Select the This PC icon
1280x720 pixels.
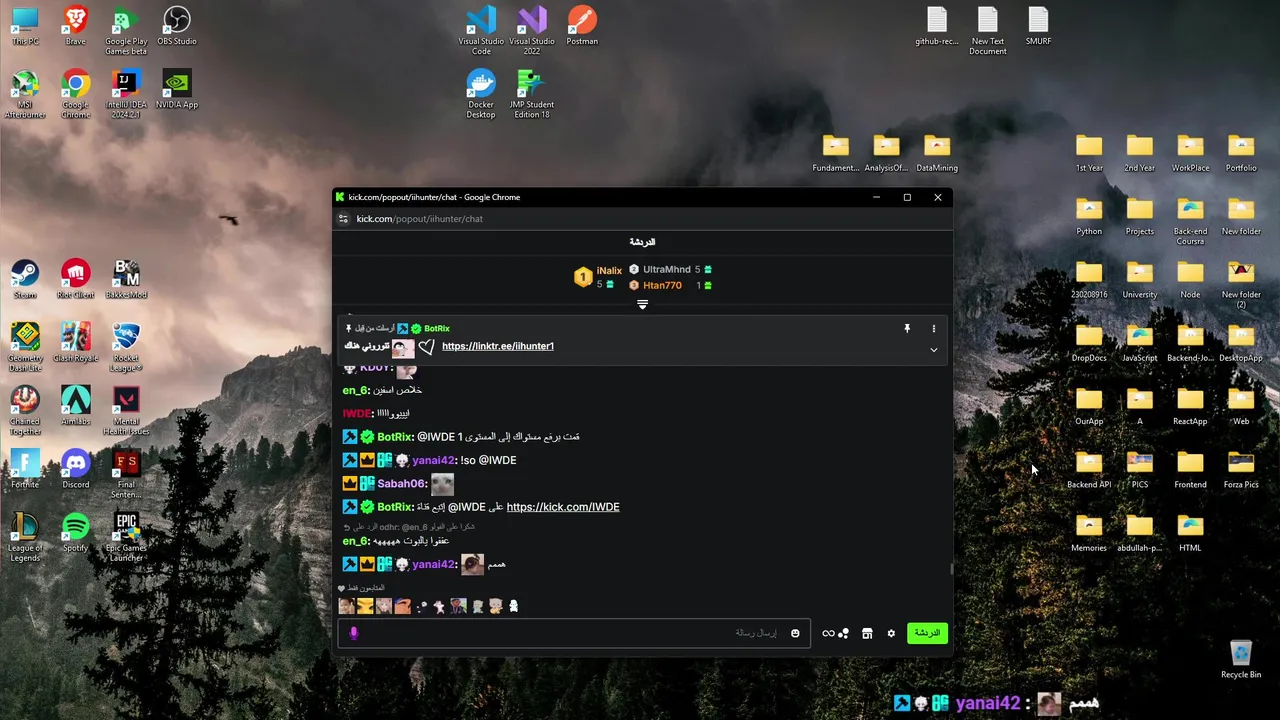25,26
